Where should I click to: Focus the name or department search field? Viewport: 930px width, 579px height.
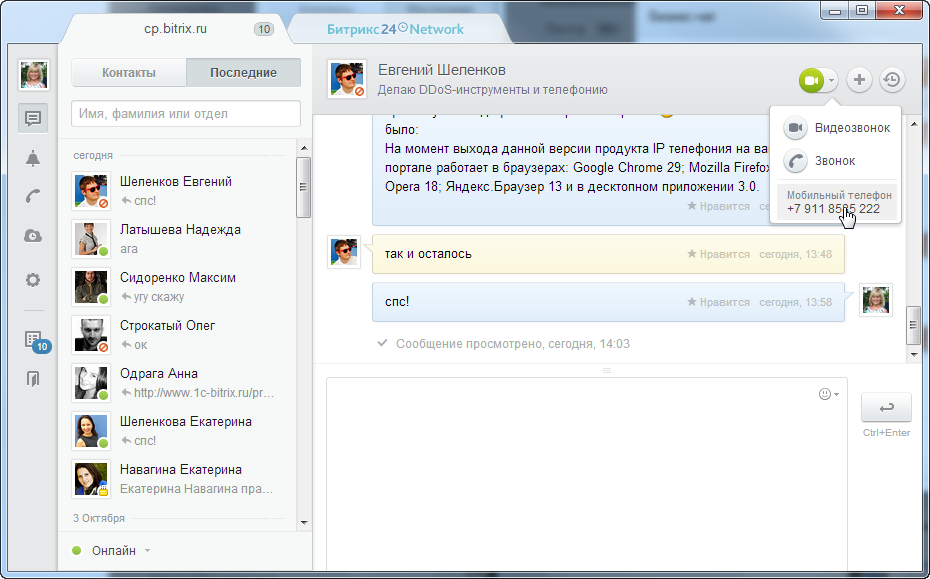186,113
